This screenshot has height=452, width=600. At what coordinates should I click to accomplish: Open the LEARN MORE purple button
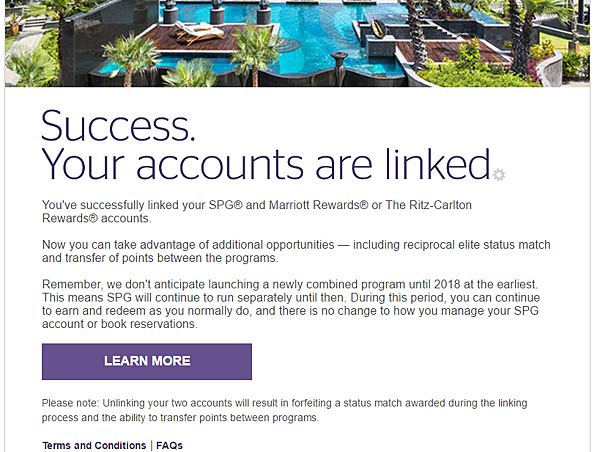pos(147,361)
